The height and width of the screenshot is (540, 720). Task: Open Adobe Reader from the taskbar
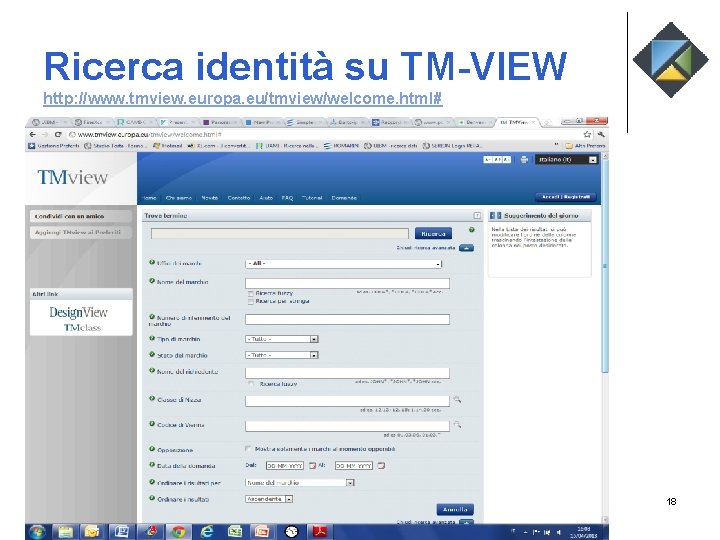tap(320, 532)
